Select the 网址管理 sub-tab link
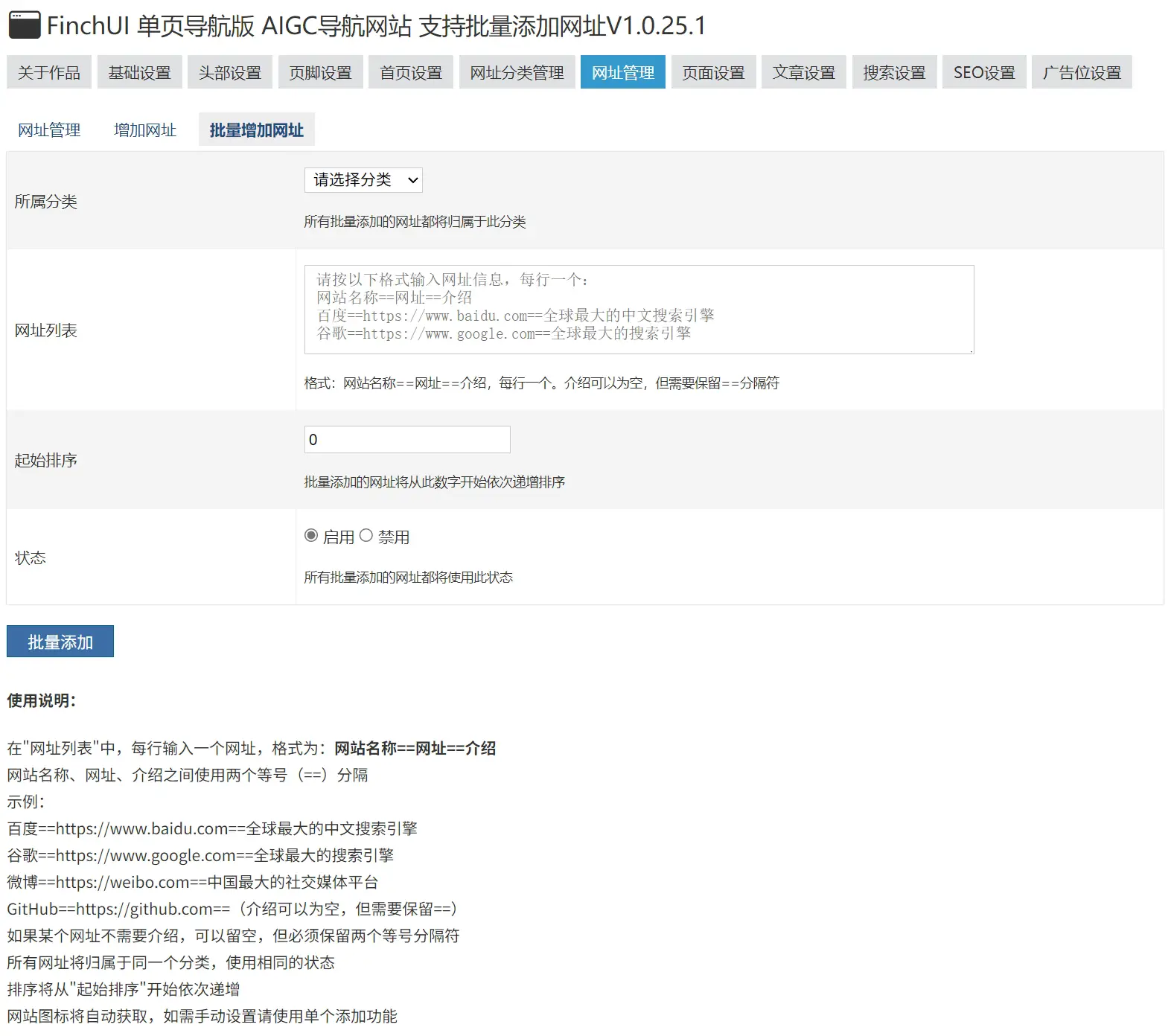 click(49, 130)
